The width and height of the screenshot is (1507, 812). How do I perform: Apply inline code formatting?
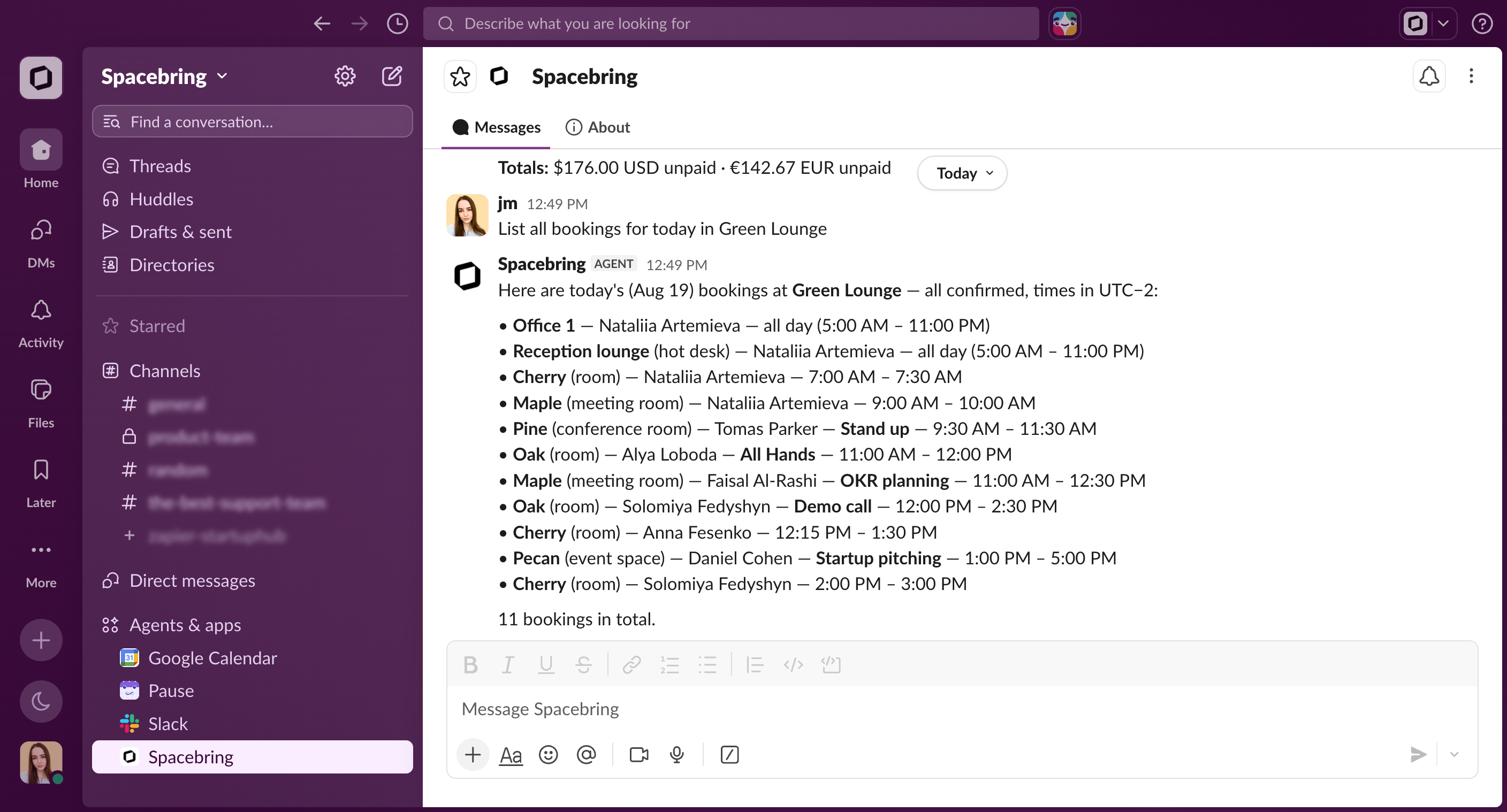pyautogui.click(x=793, y=665)
